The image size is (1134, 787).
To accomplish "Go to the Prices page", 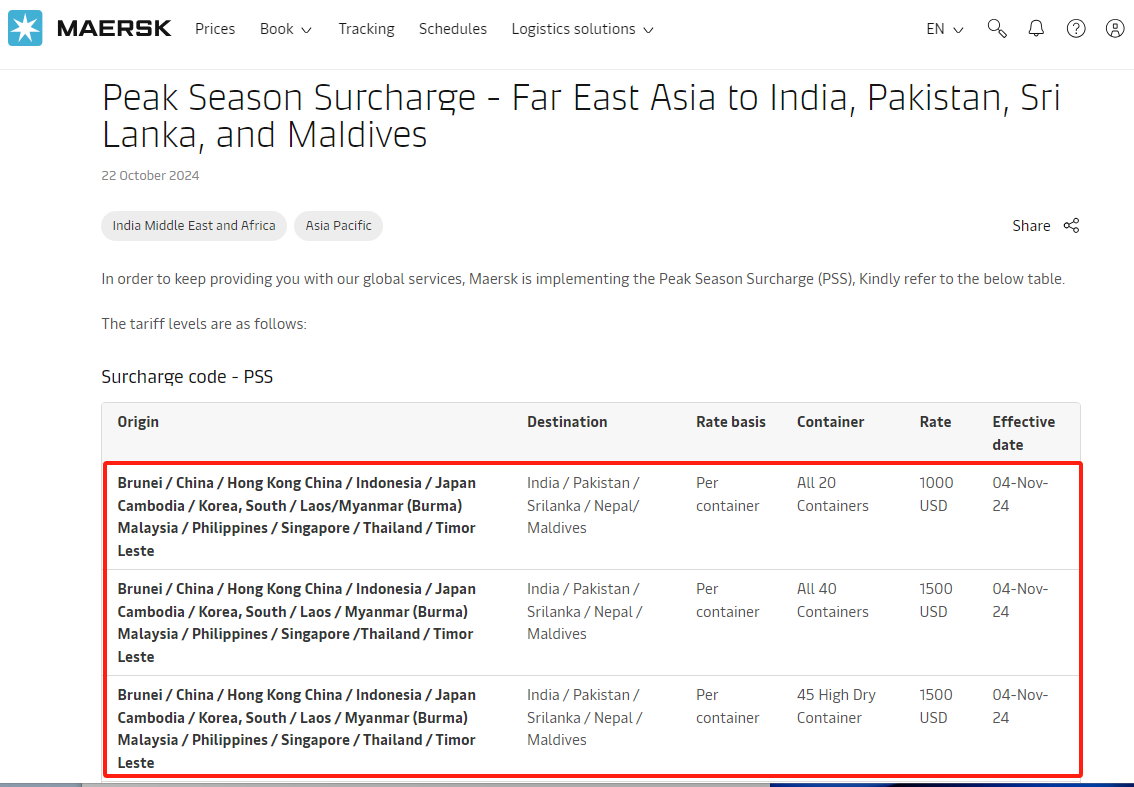I will click(215, 29).
